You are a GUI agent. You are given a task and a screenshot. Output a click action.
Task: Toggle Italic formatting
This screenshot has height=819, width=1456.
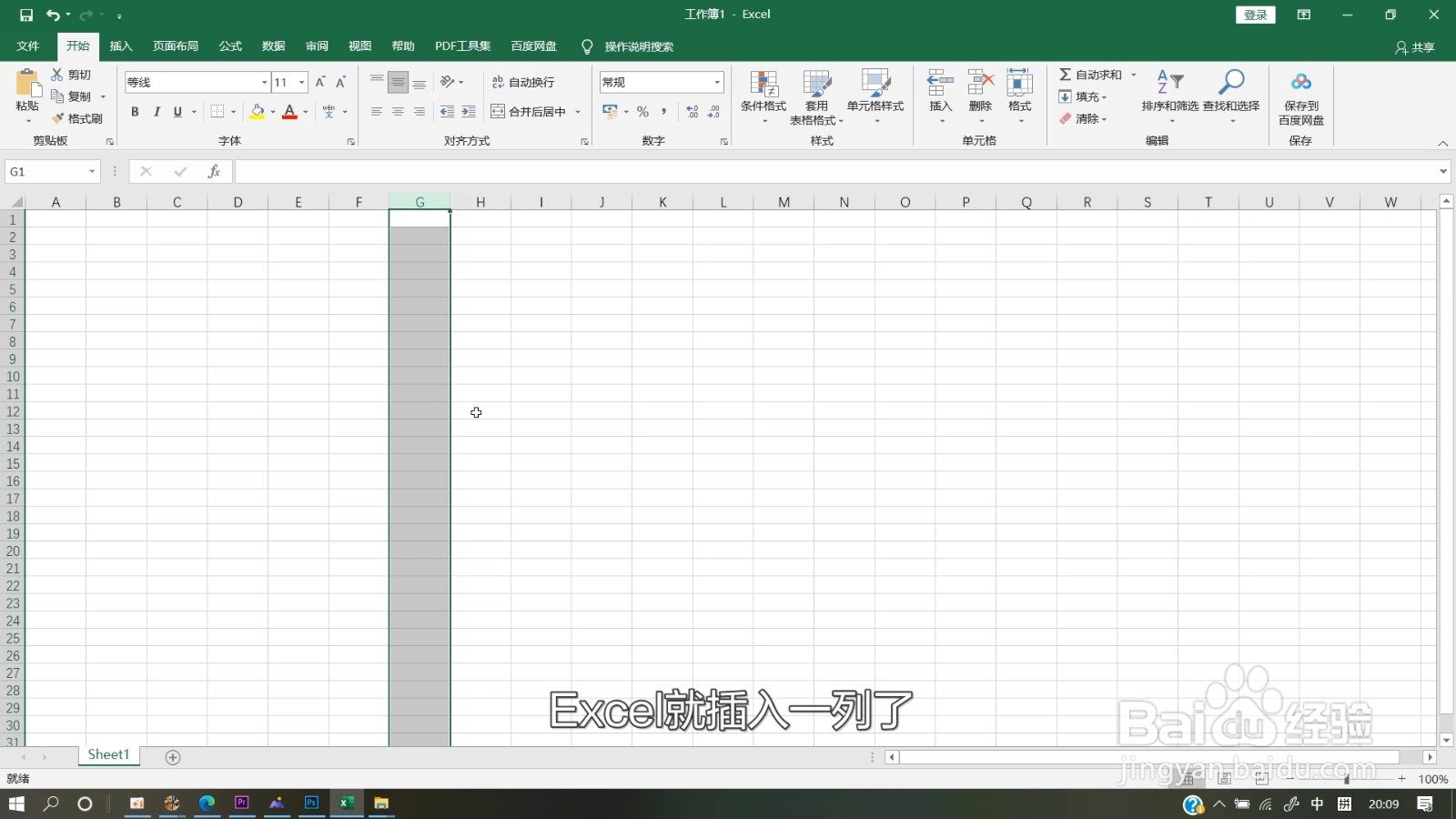157,111
